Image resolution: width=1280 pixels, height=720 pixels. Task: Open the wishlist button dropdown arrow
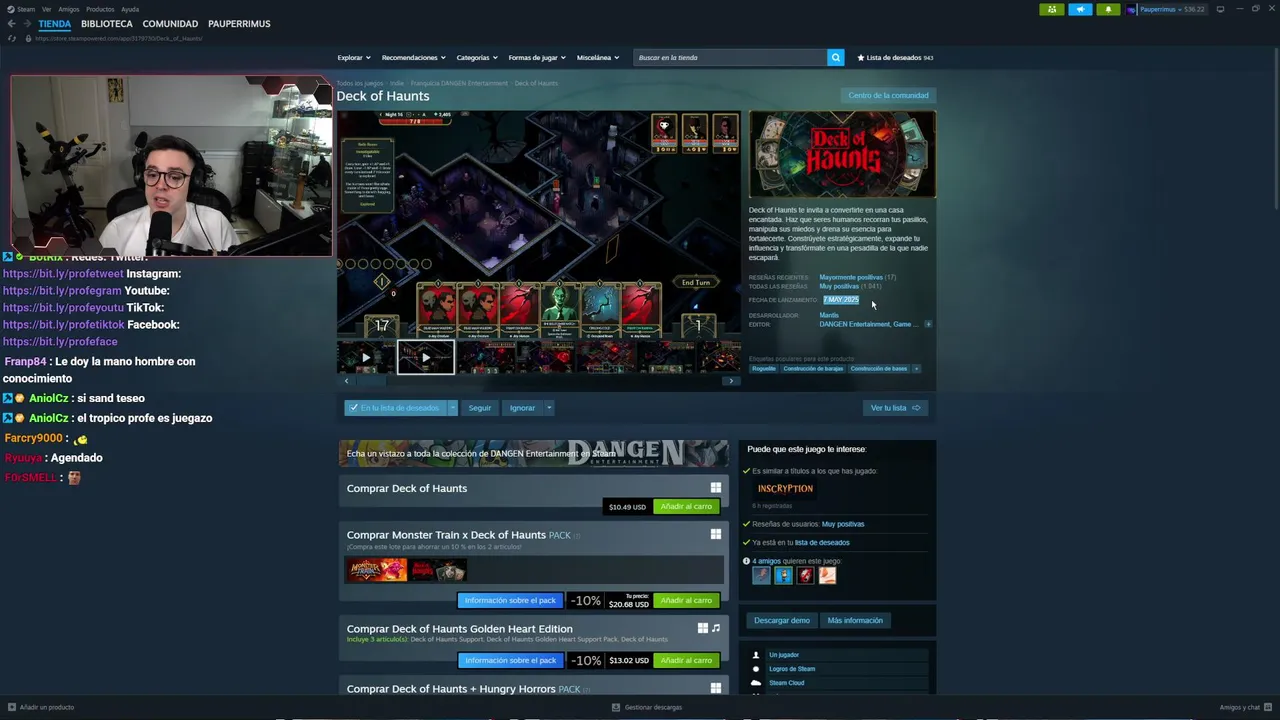[452, 408]
